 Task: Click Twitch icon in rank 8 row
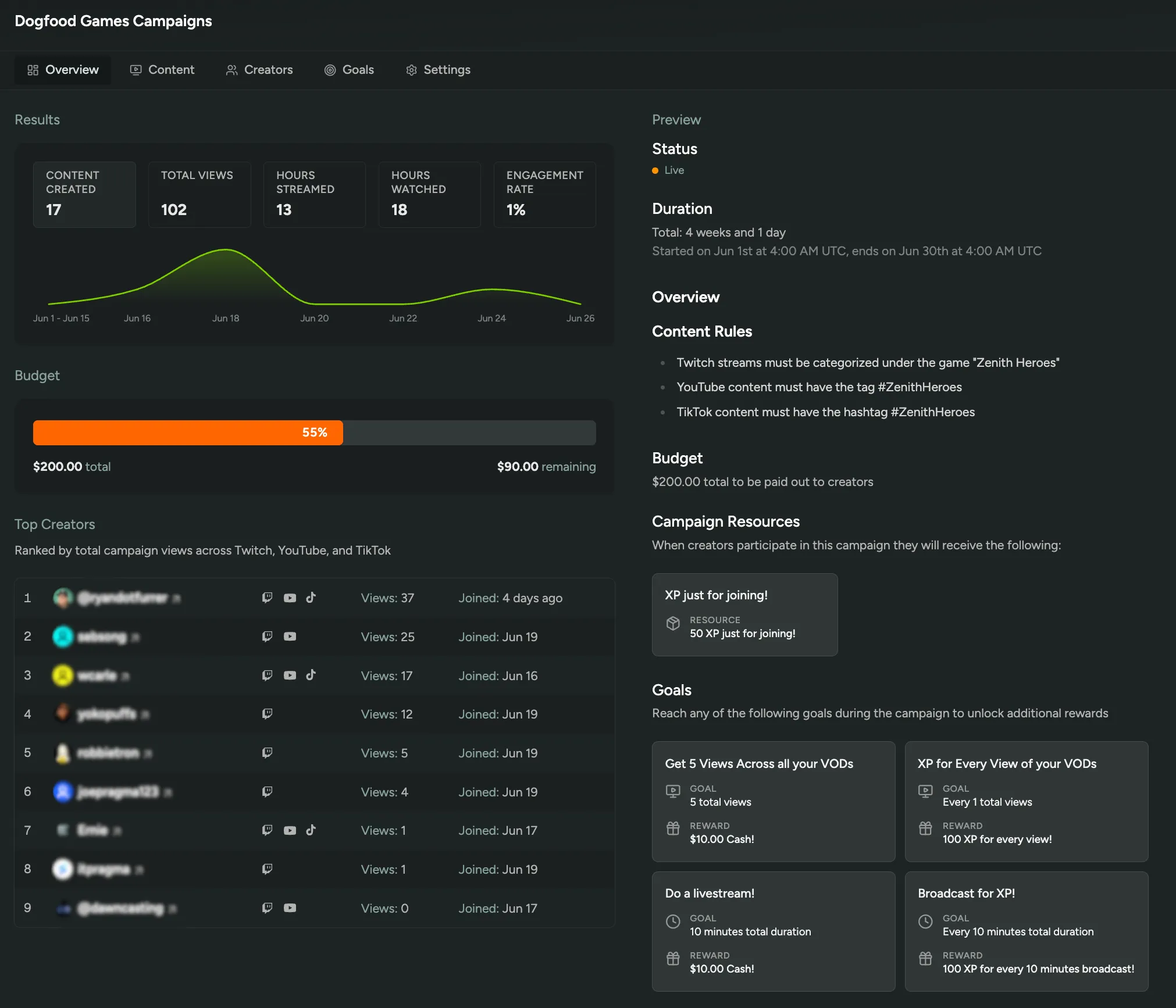click(267, 869)
